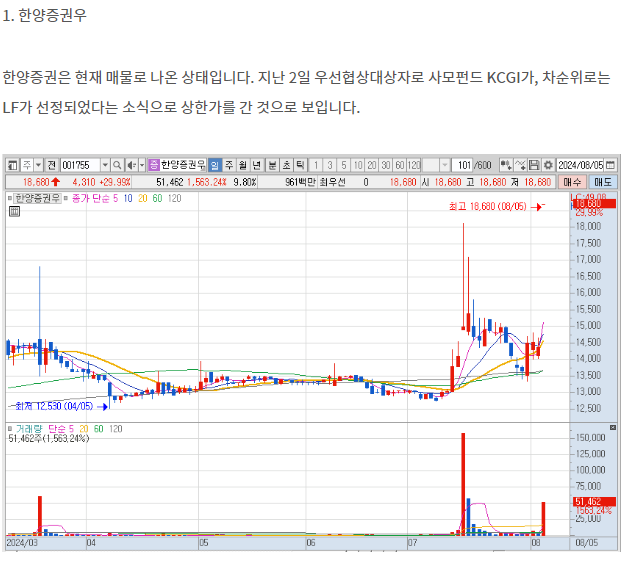Select interval button 120 in toolbar

pyautogui.click(x=414, y=165)
